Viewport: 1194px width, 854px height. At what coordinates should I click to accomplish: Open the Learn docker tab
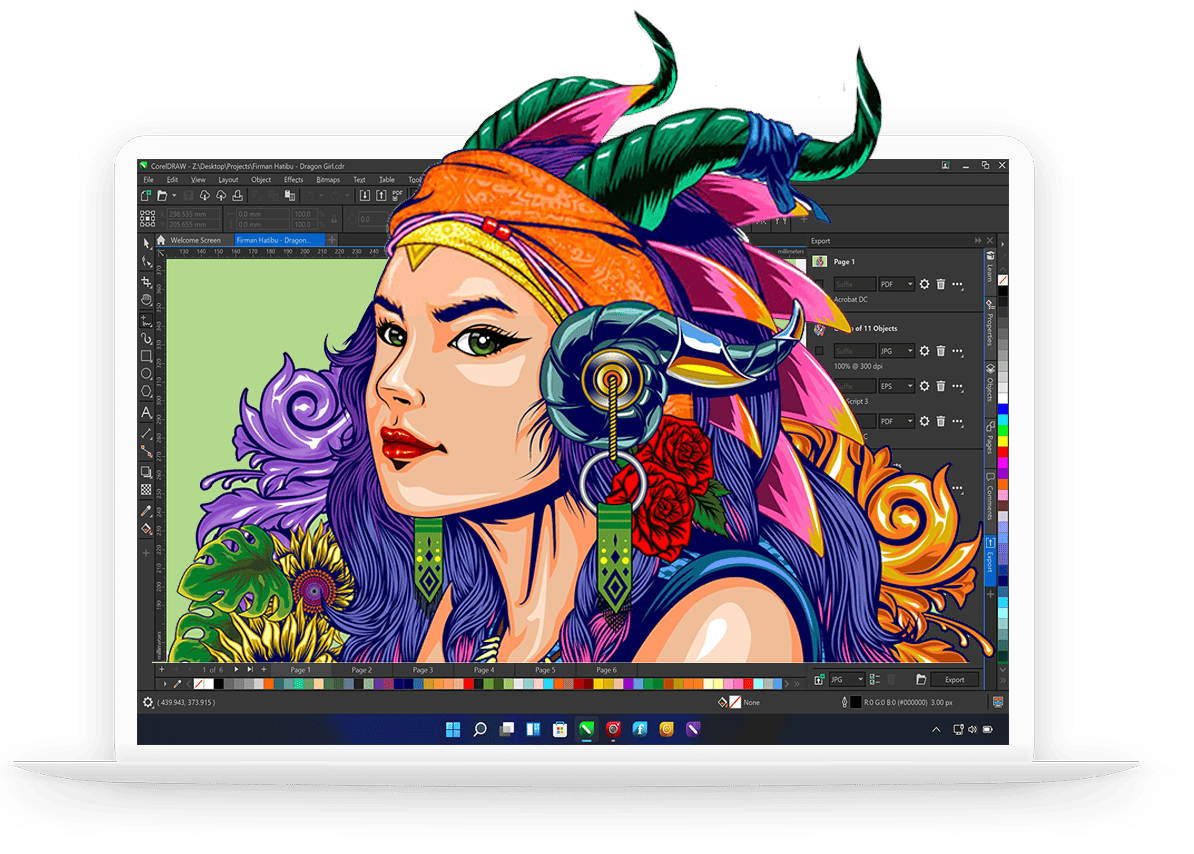point(990,267)
